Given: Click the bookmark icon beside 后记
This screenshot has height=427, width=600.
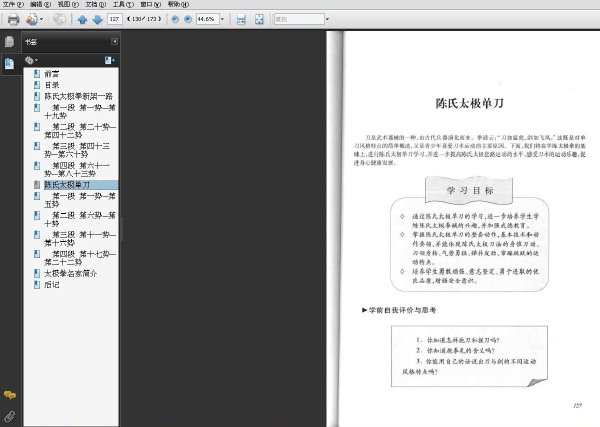Looking at the screenshot, I should (x=37, y=284).
